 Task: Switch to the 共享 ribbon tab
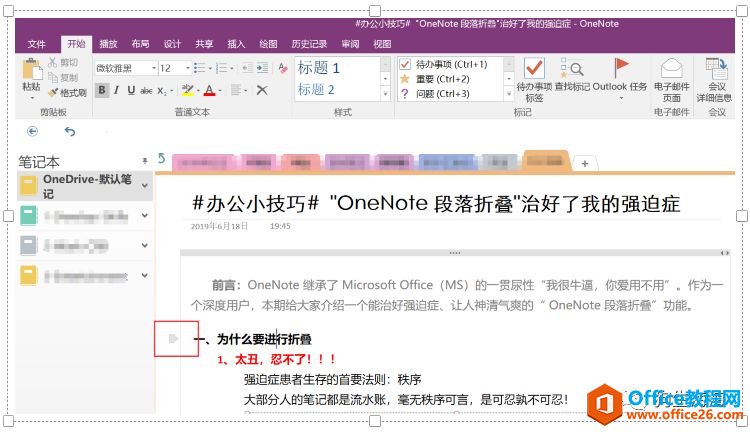[x=204, y=44]
